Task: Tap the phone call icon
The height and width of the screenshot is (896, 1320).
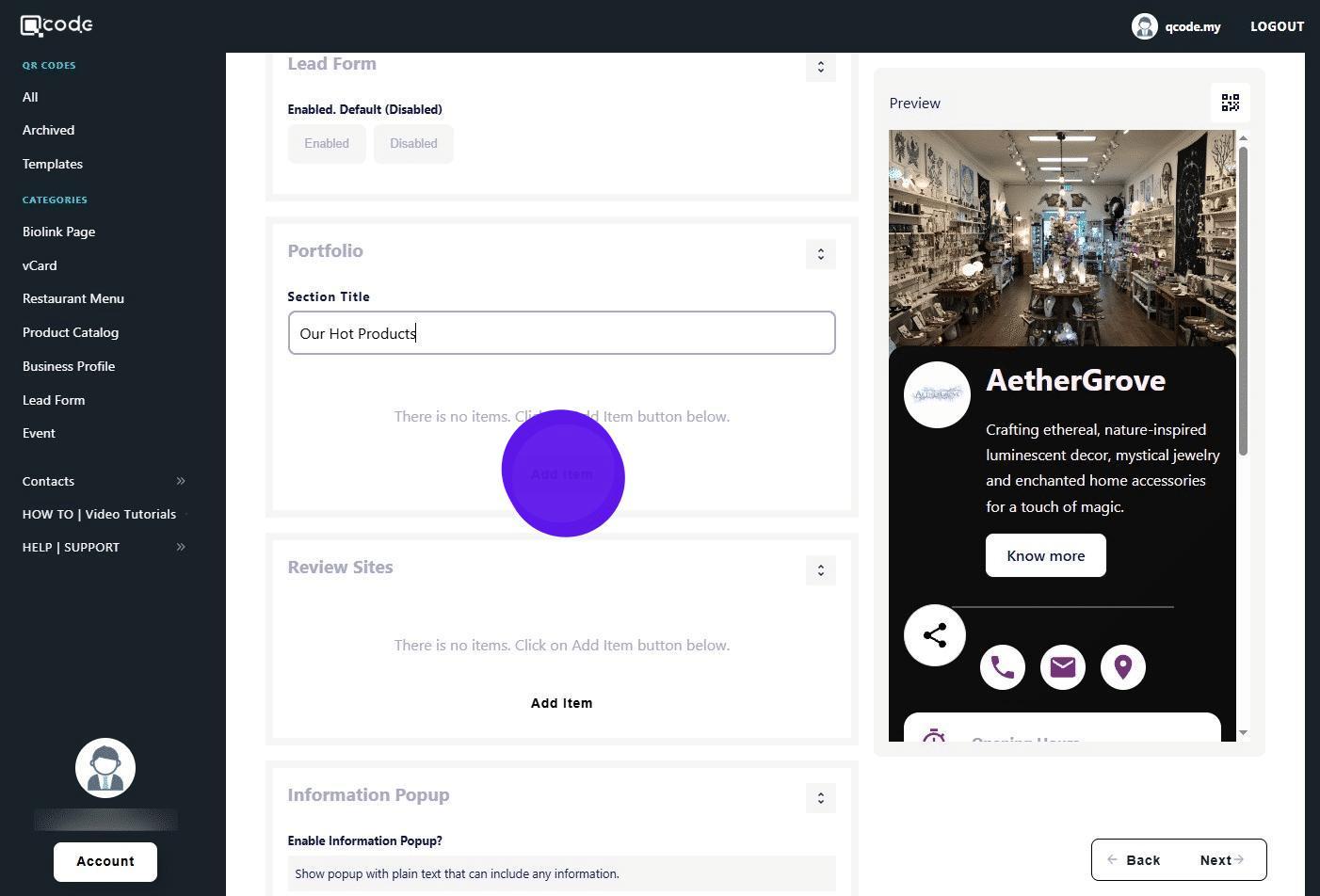Action: coord(1002,667)
